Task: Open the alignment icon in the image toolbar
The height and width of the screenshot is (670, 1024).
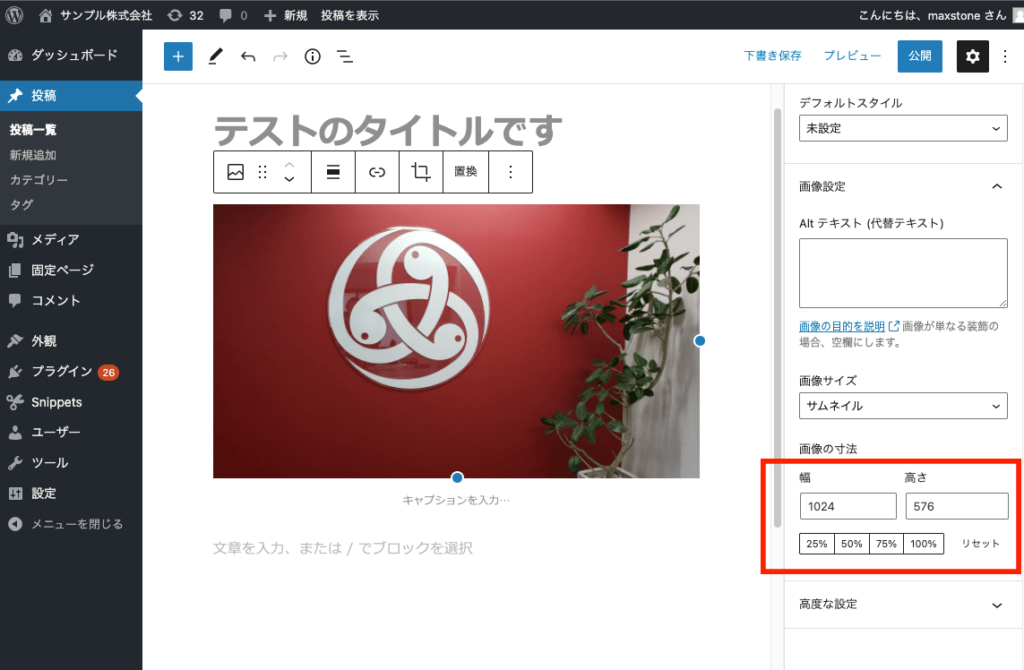Action: (335, 172)
